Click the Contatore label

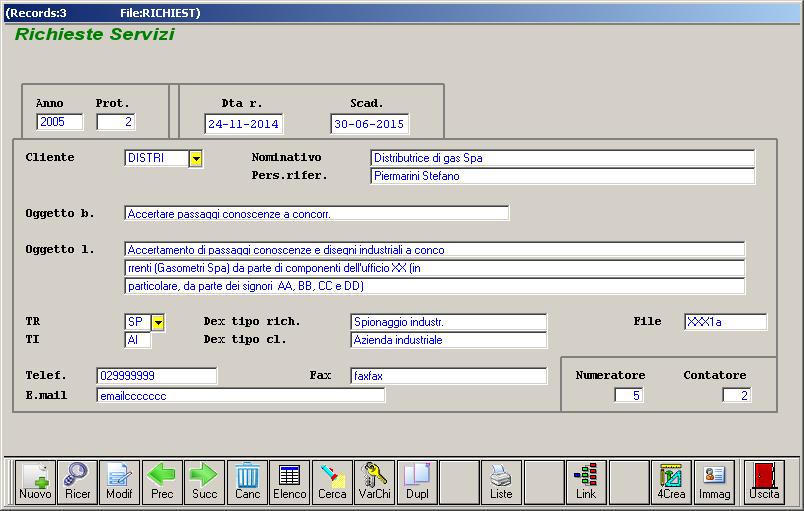coord(715,375)
